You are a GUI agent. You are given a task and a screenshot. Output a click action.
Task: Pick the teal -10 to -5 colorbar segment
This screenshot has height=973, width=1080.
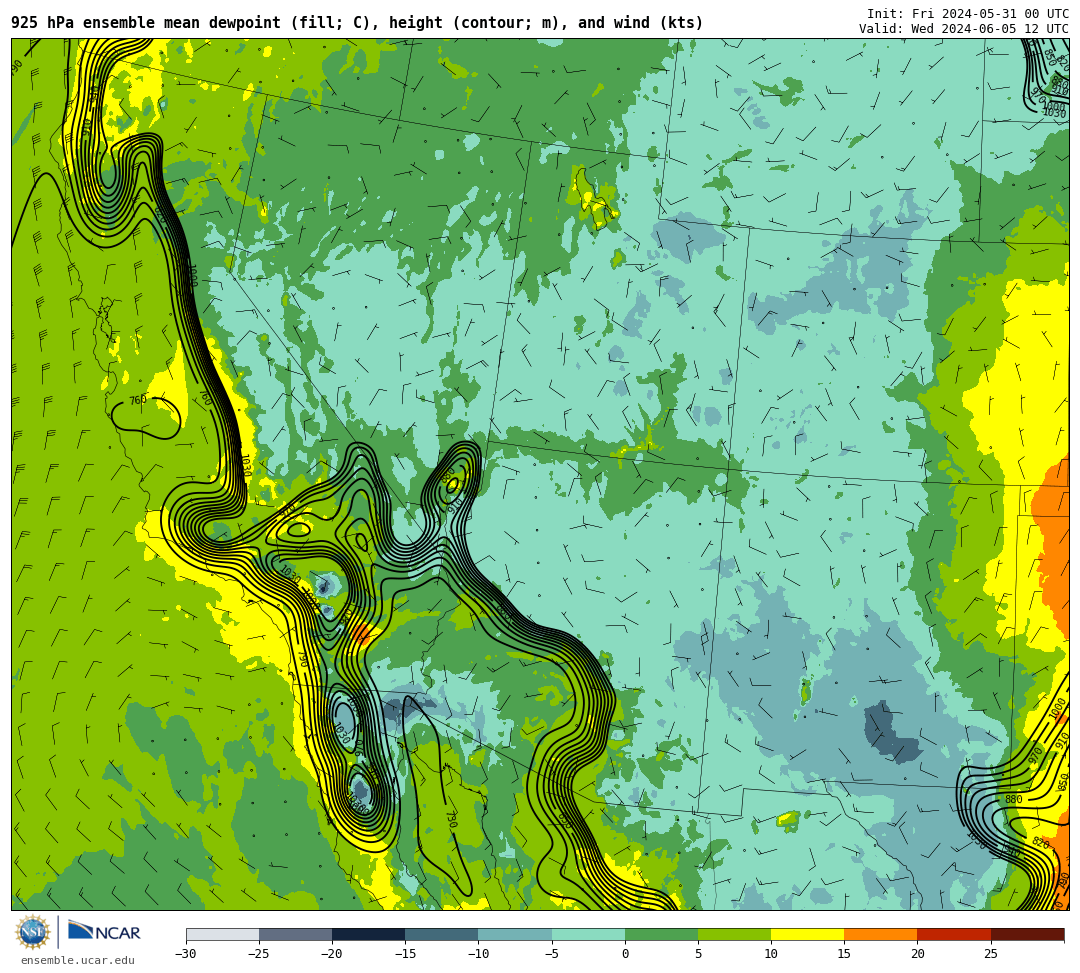pyautogui.click(x=515, y=934)
